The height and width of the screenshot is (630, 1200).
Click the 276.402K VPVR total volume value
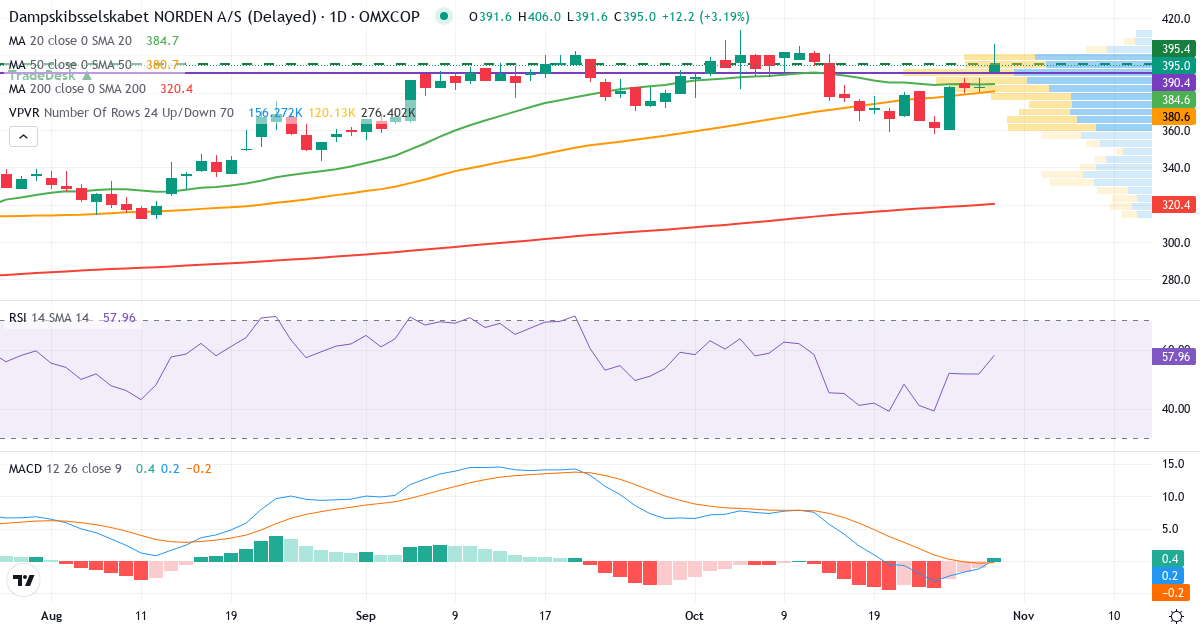coord(389,113)
